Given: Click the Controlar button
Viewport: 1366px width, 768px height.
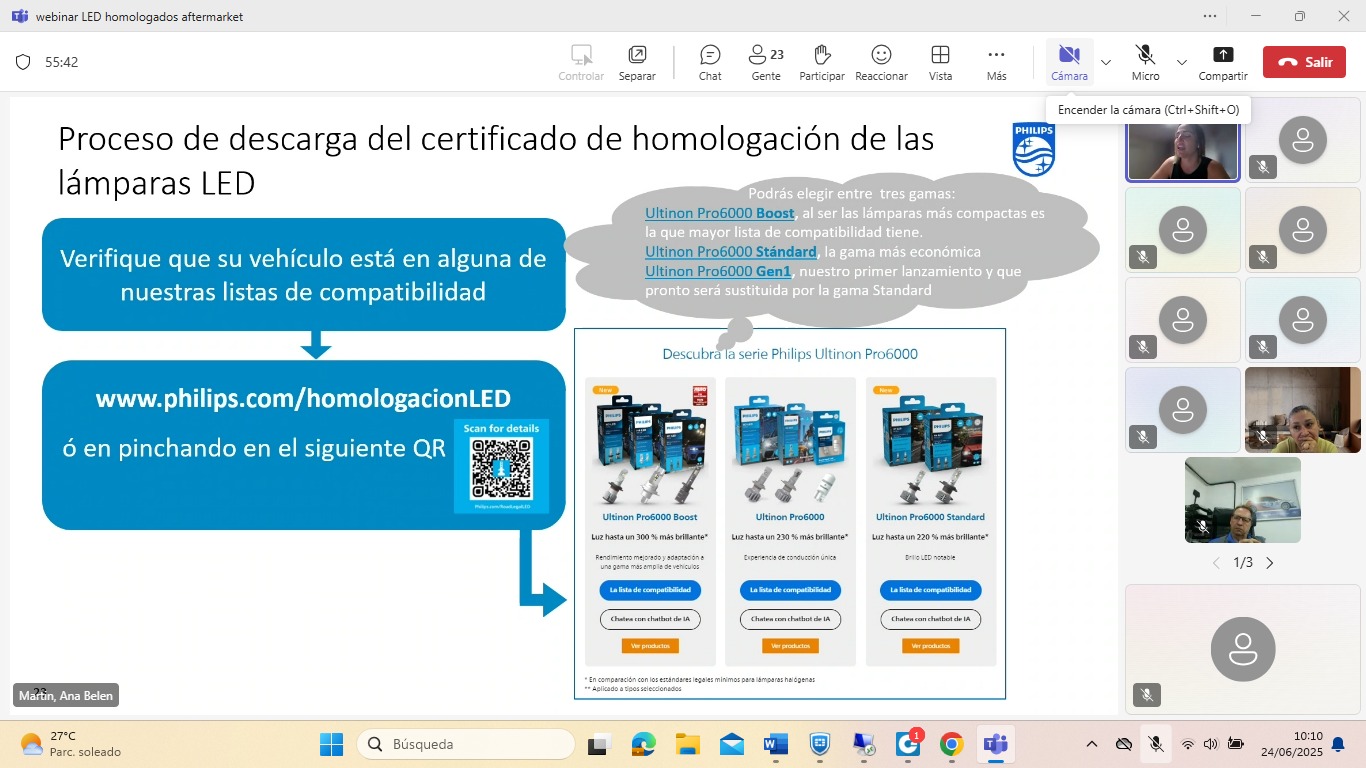Looking at the screenshot, I should click(581, 62).
